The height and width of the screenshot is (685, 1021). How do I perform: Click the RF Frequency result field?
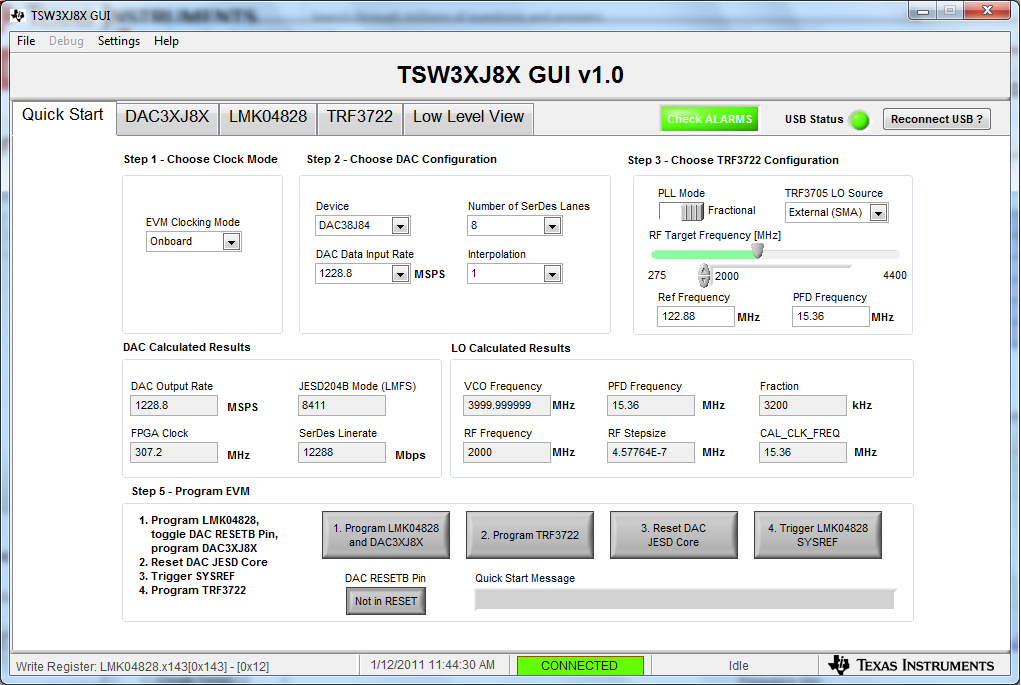click(x=507, y=453)
